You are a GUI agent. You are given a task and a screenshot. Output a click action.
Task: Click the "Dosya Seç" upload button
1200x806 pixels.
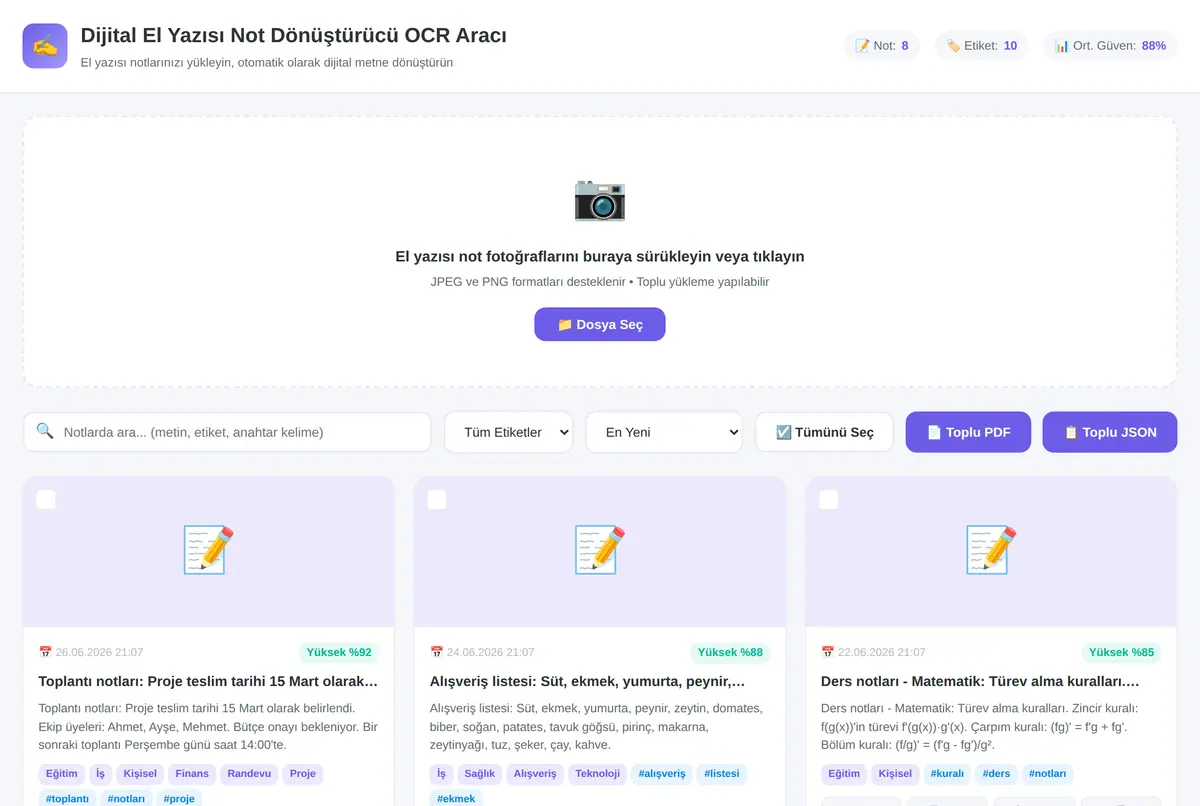click(x=600, y=324)
